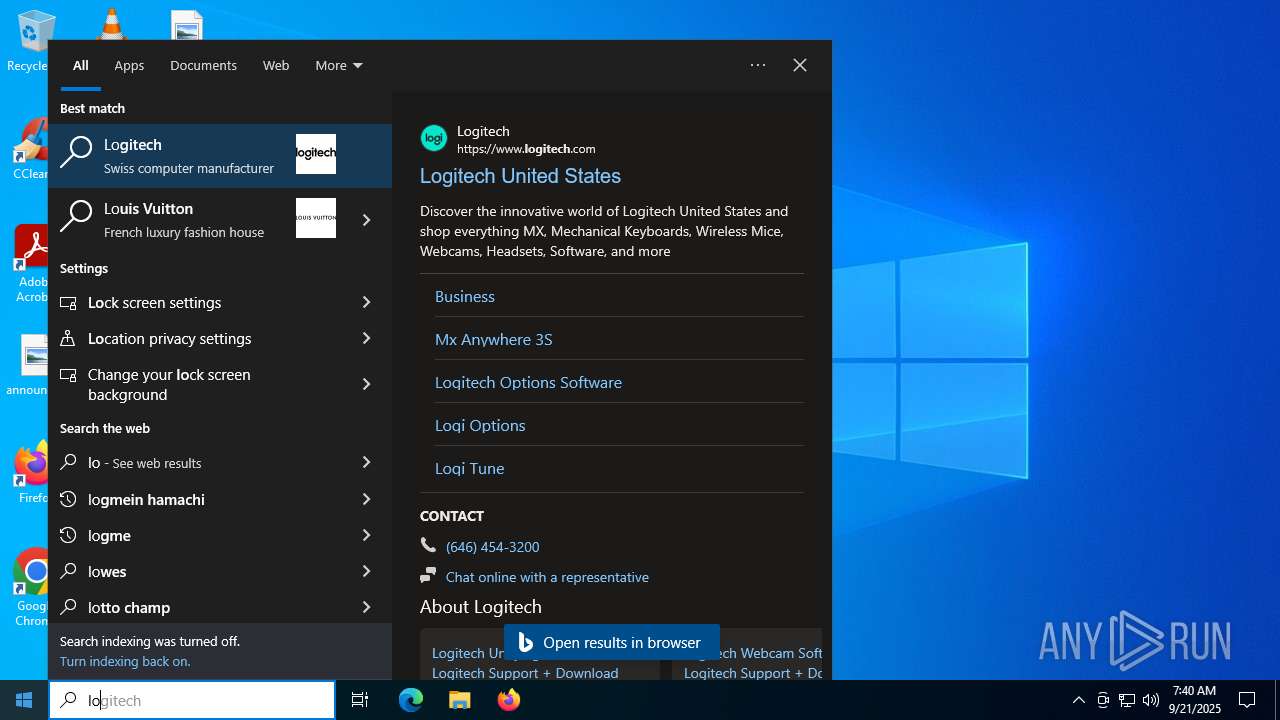Image resolution: width=1280 pixels, height=720 pixels.
Task: Launch Firefox from the taskbar
Action: 508,700
